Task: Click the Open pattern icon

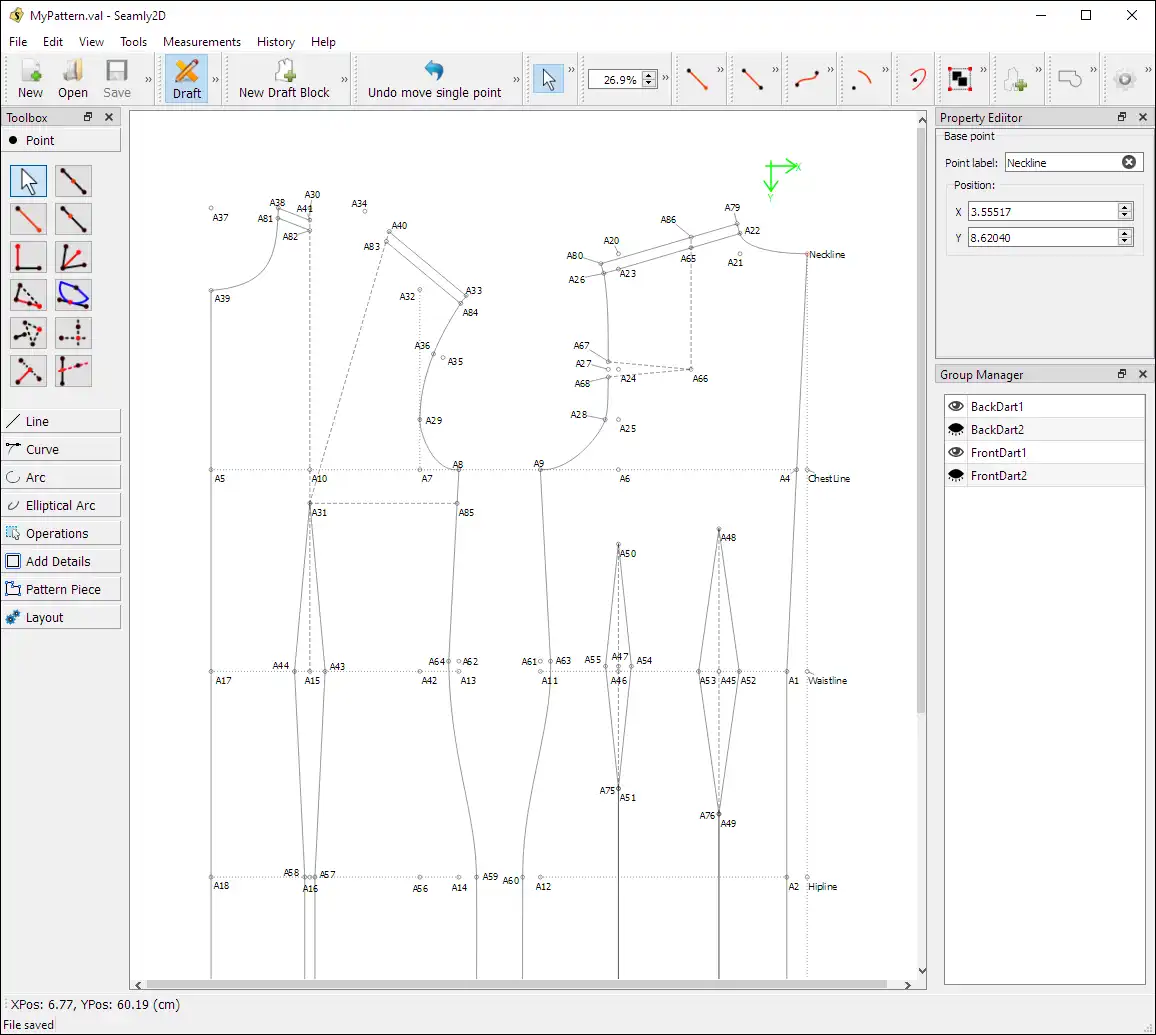Action: pyautogui.click(x=72, y=78)
